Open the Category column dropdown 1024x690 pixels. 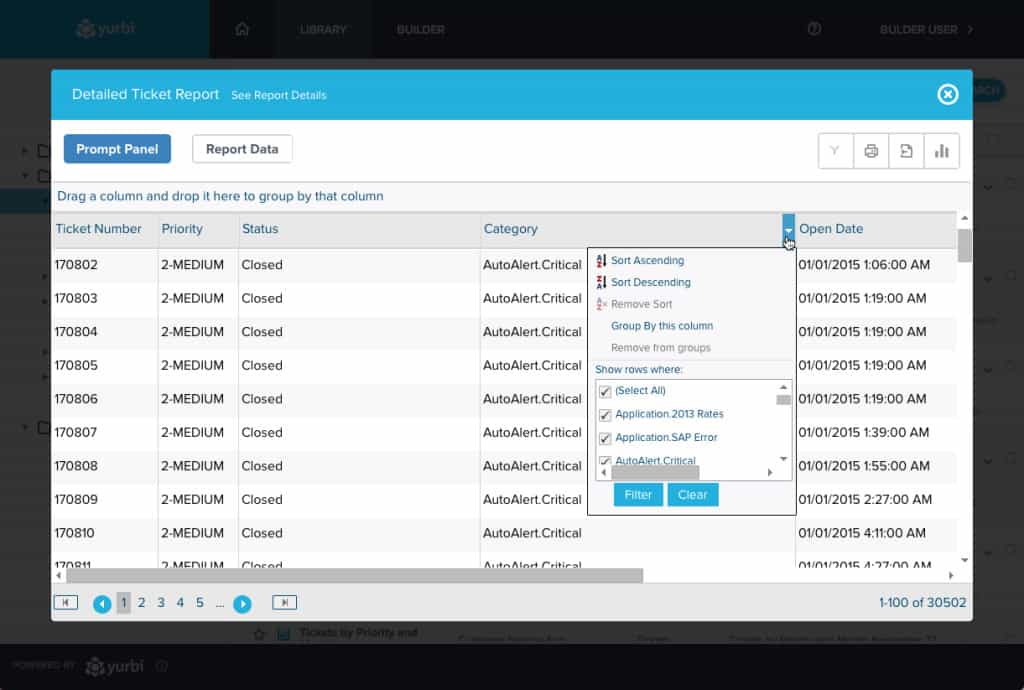(x=787, y=229)
